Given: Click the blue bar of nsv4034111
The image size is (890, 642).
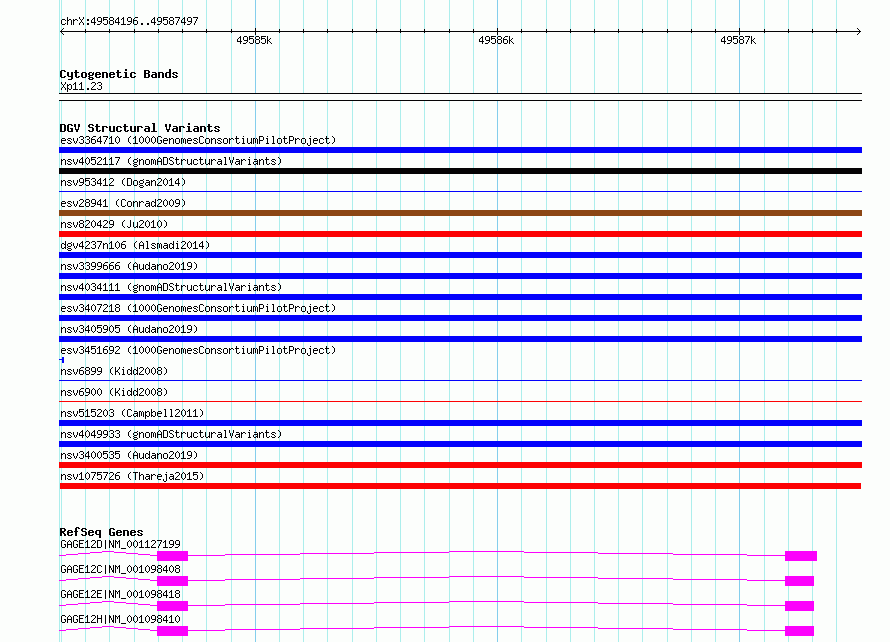Looking at the screenshot, I should (460, 297).
